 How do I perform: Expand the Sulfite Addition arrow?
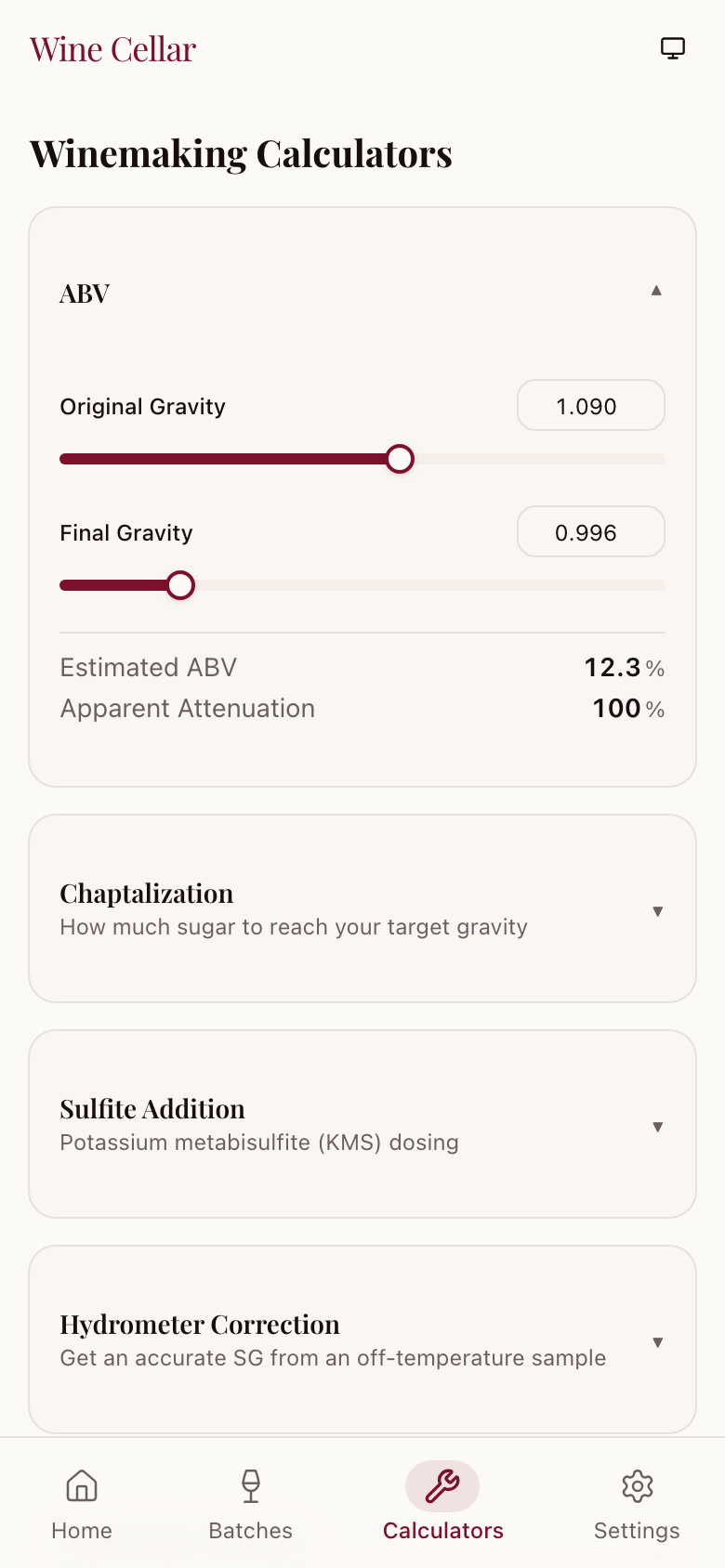click(x=657, y=1127)
